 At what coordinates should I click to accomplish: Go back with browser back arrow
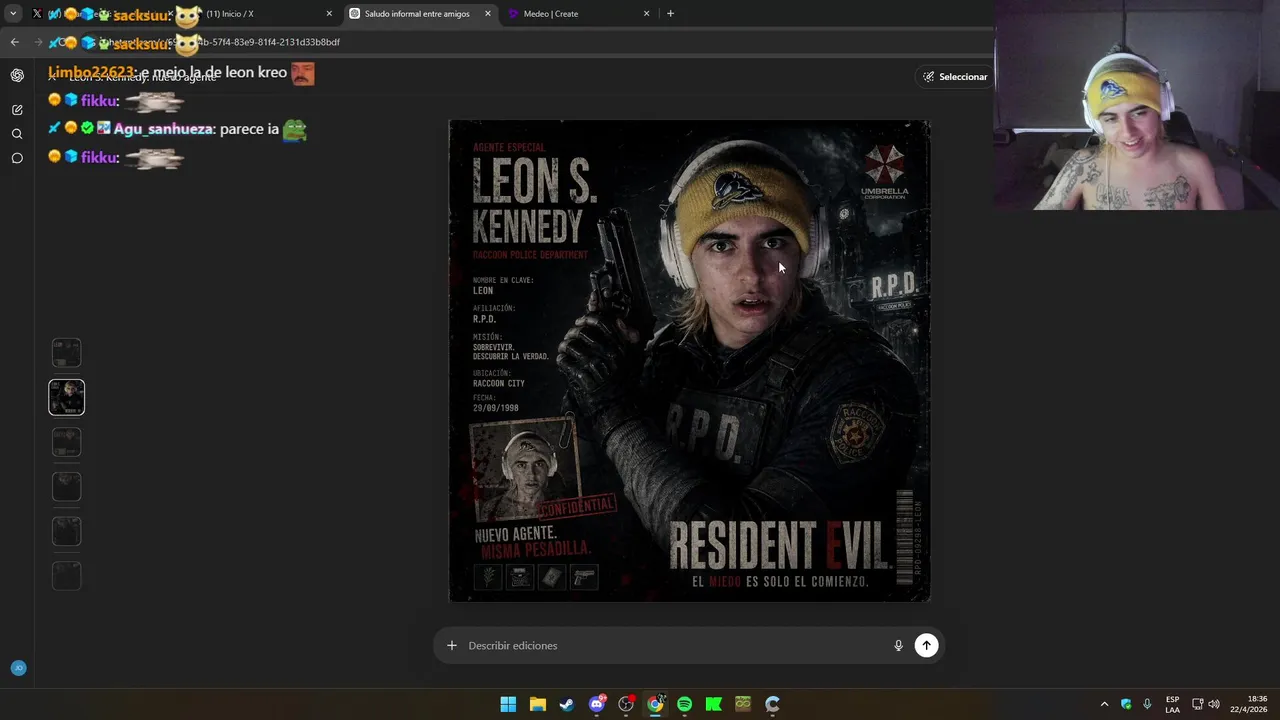[14, 42]
